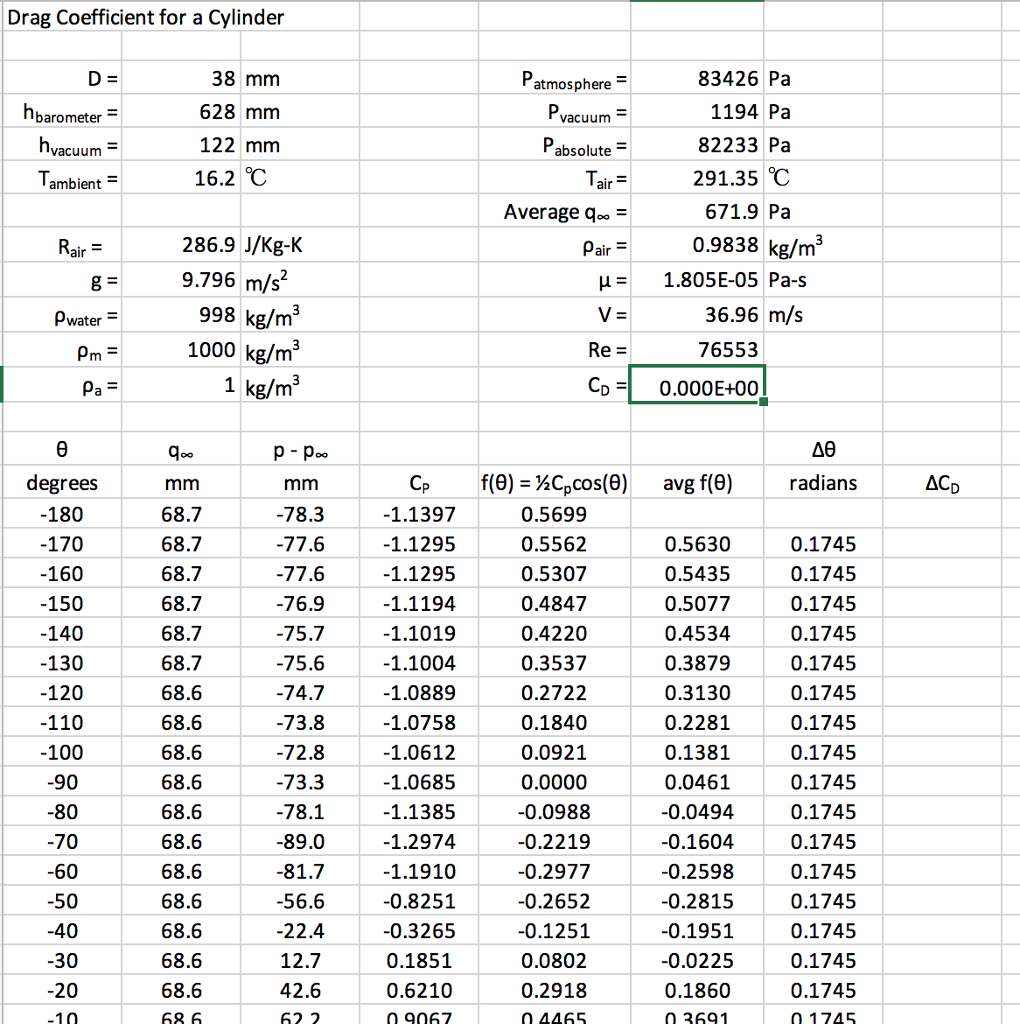The height and width of the screenshot is (1024, 1020).
Task: Click the CP value -1.1397
Action: pyautogui.click(x=419, y=515)
